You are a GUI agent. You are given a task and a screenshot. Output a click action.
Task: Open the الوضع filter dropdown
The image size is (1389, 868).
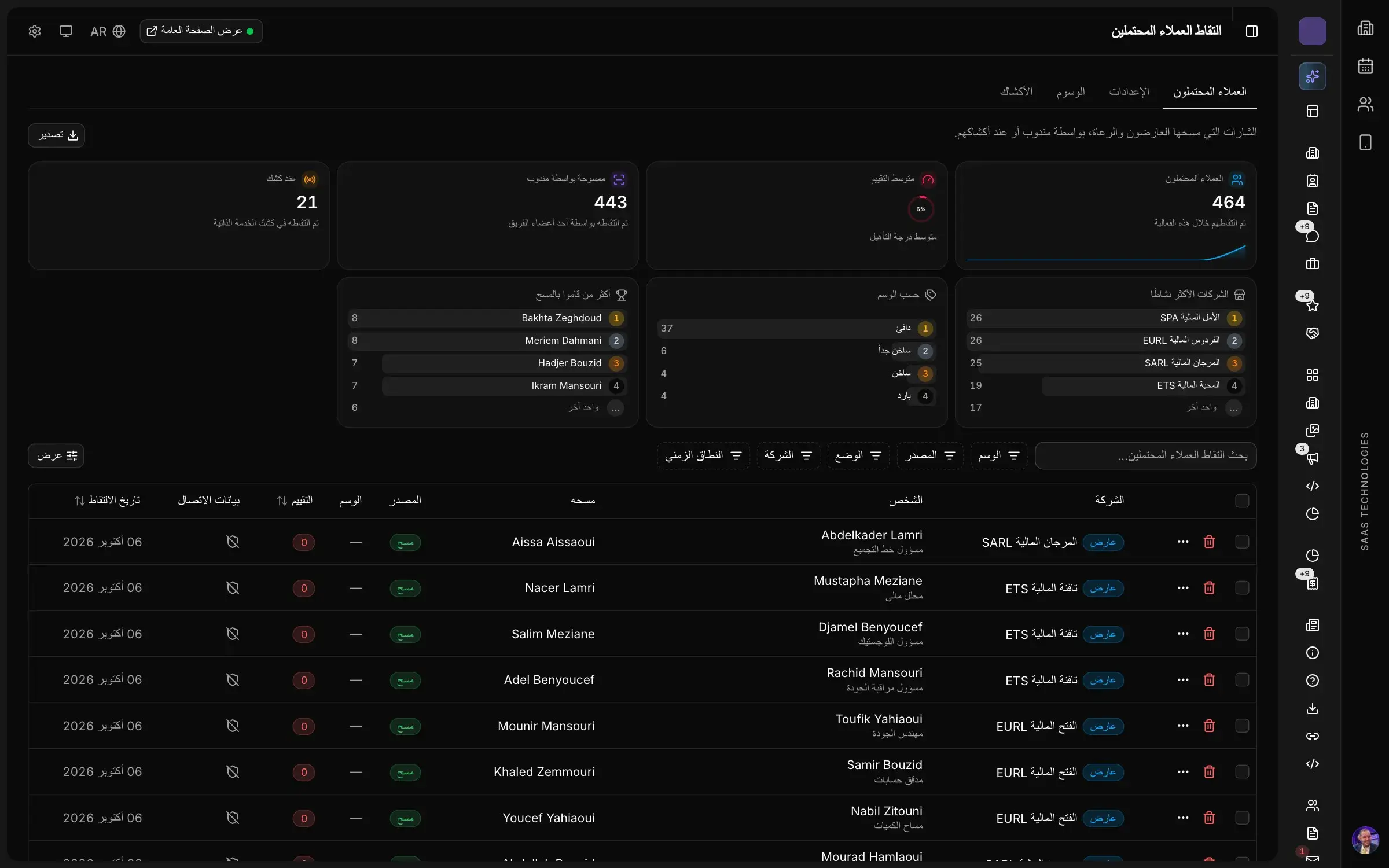click(x=858, y=456)
